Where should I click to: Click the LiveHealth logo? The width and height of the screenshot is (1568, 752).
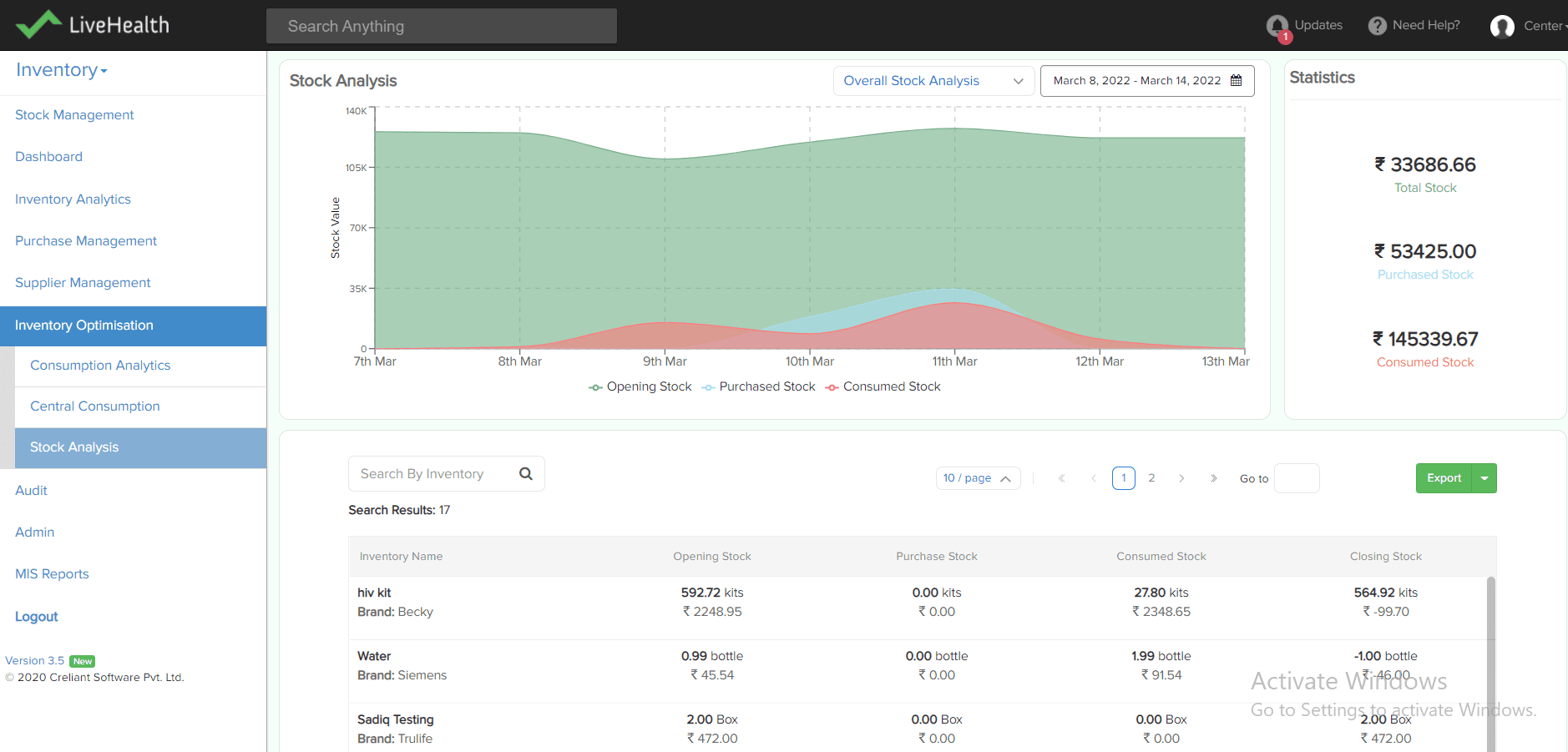coord(93,25)
